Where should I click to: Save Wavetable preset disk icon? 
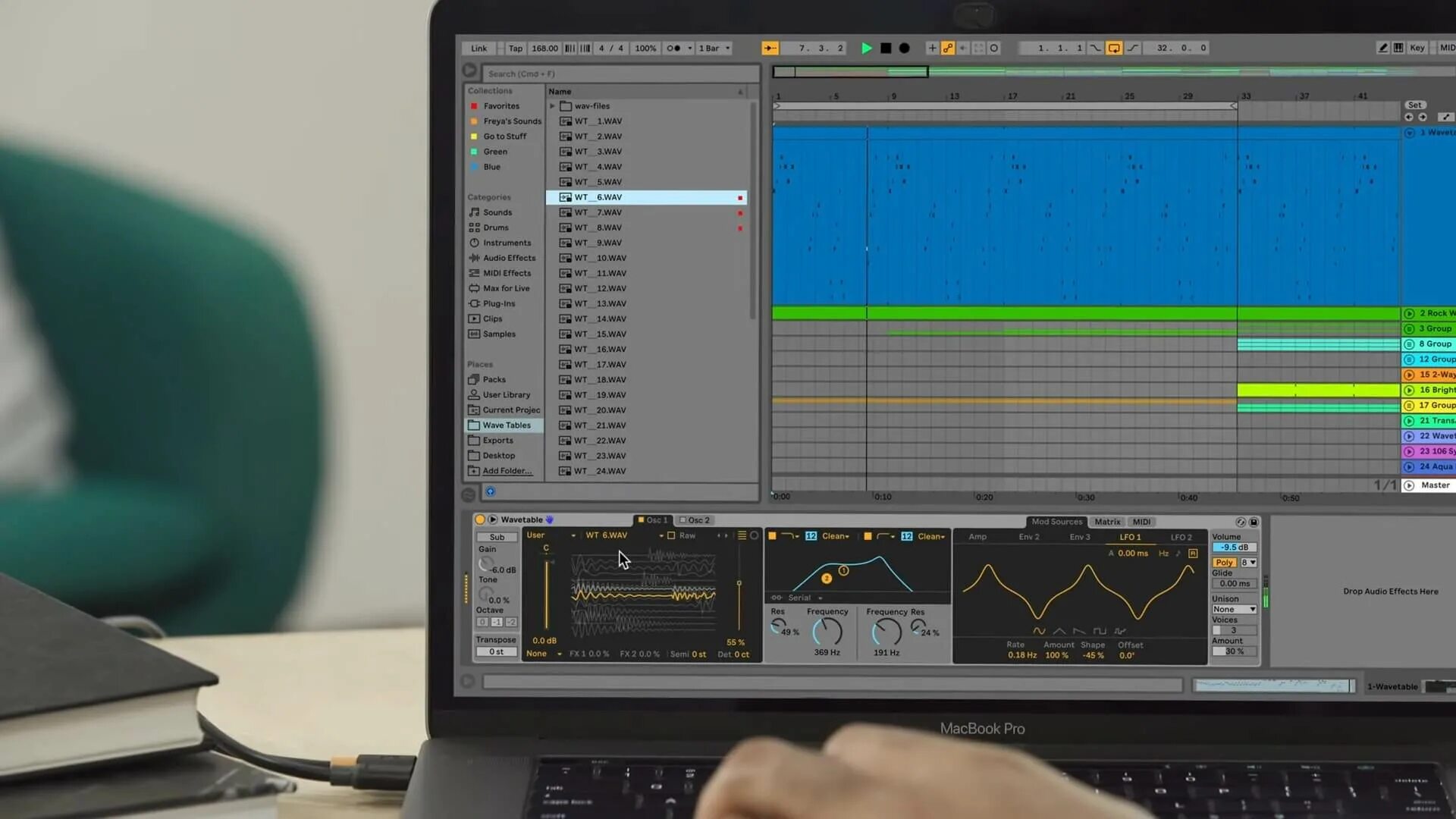tap(1254, 522)
